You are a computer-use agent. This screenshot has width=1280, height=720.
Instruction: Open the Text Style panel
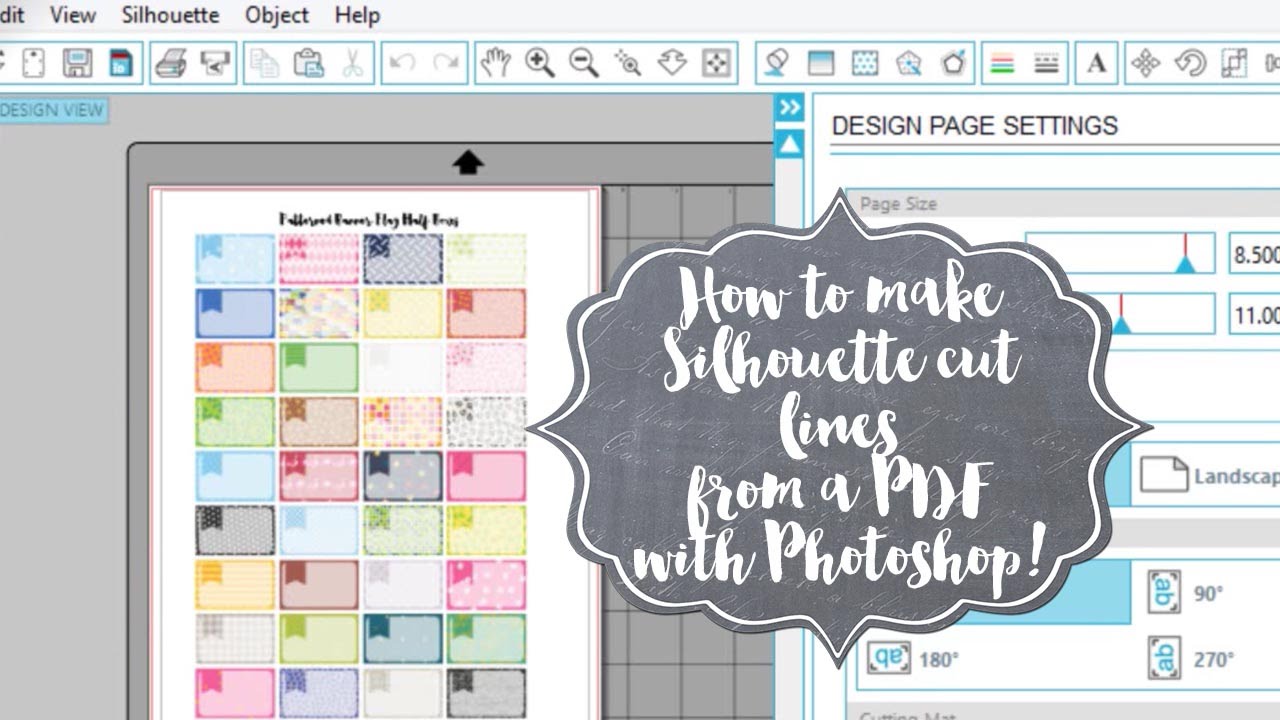[x=1096, y=63]
